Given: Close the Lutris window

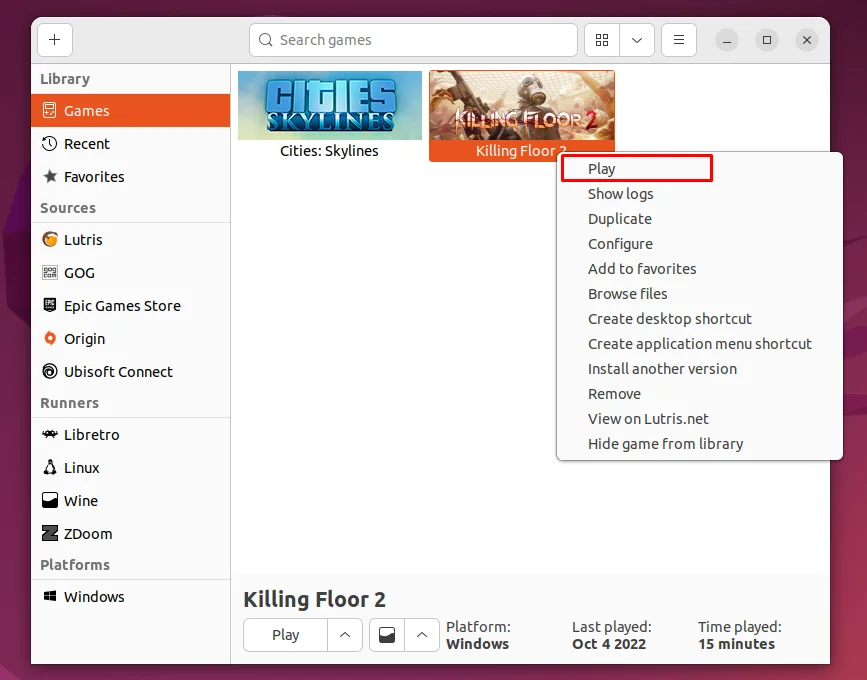Looking at the screenshot, I should click(807, 40).
